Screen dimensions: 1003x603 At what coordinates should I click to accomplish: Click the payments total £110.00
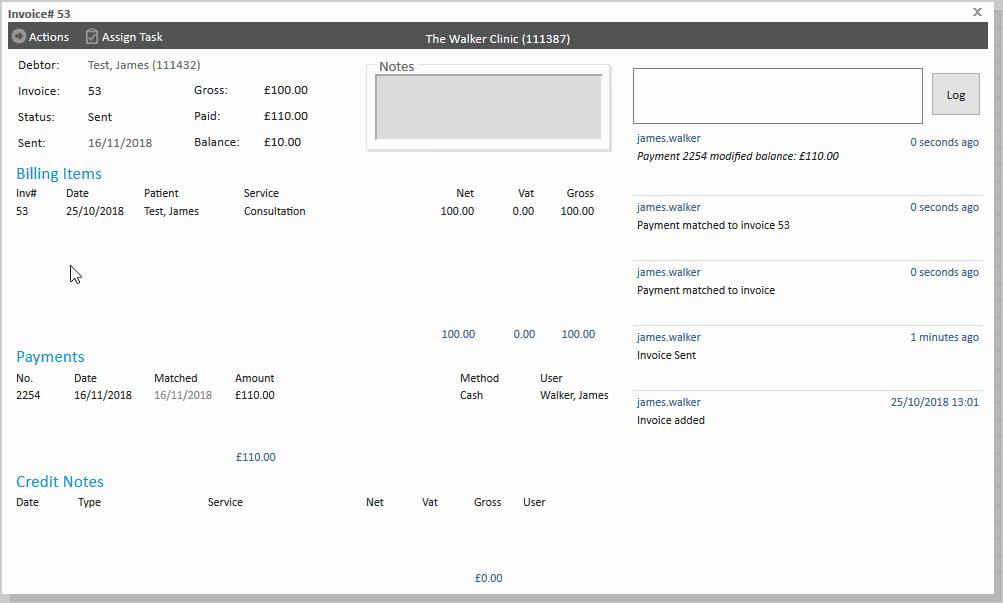coord(256,457)
